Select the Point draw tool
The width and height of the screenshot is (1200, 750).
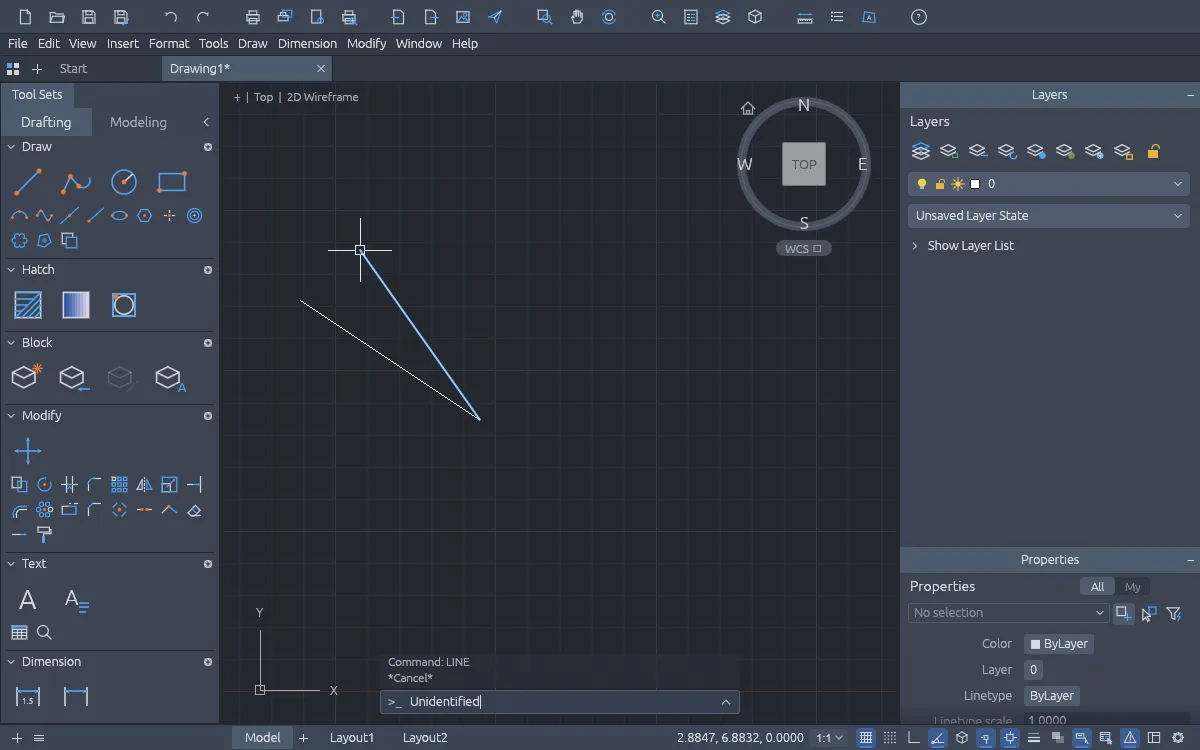click(169, 215)
